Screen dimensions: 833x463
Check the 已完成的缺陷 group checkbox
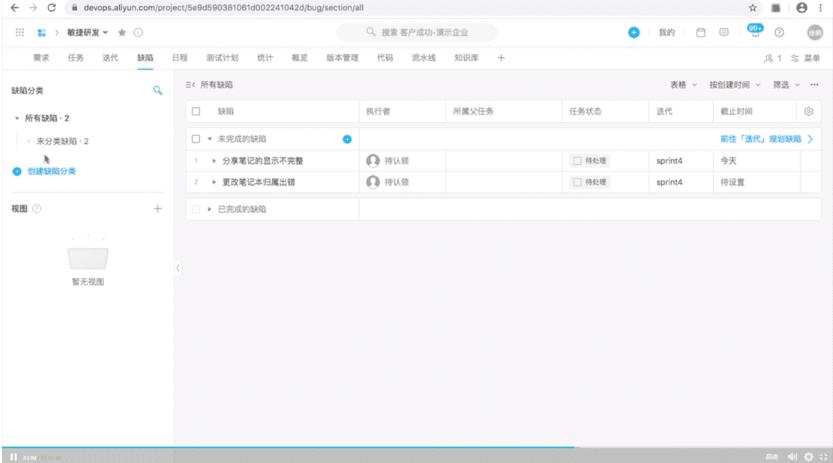click(196, 209)
